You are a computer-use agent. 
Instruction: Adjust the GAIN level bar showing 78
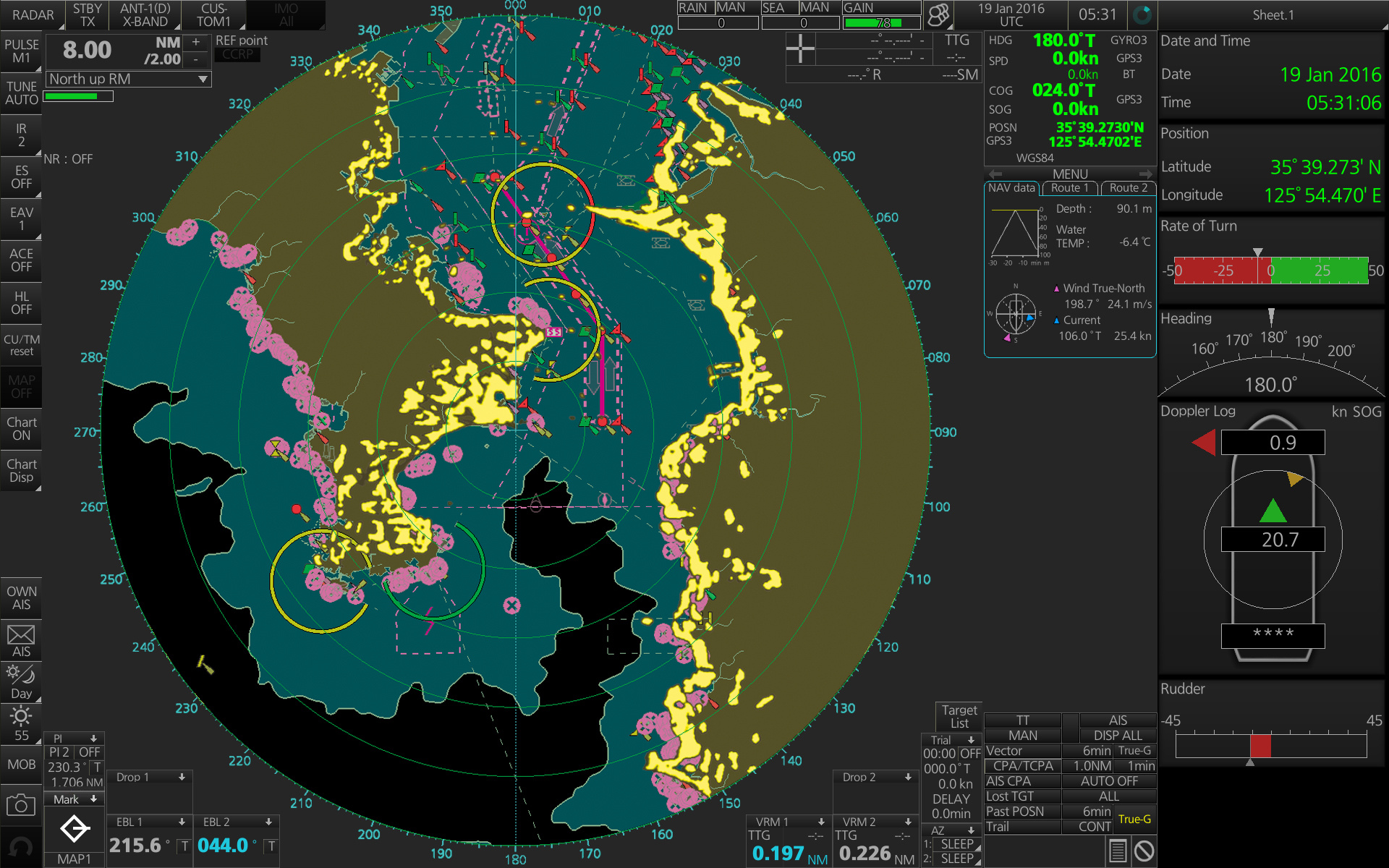(881, 22)
